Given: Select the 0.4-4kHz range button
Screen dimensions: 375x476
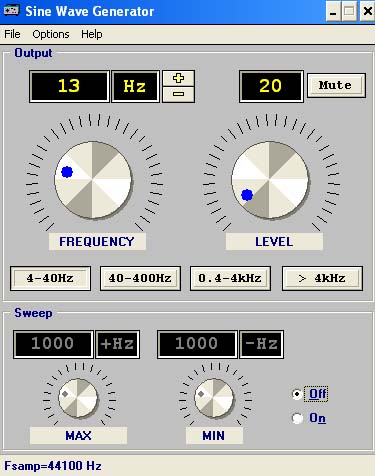Looking at the screenshot, I should [230, 278].
